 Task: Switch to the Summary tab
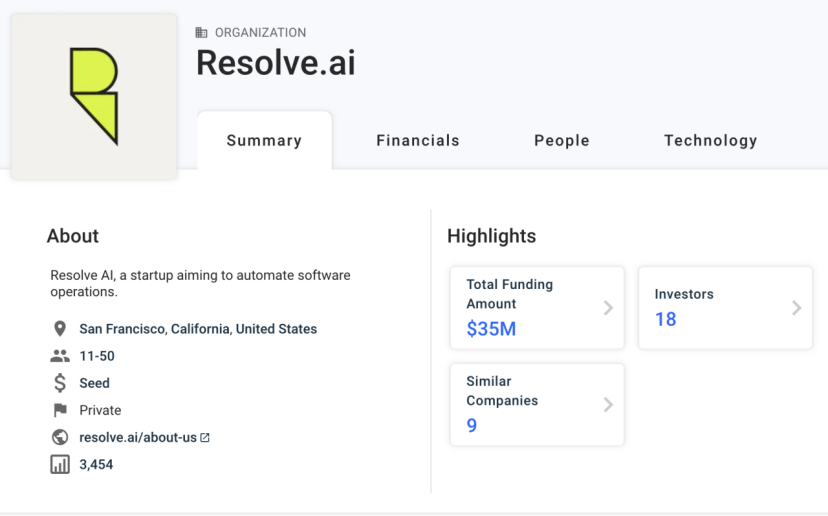point(265,140)
